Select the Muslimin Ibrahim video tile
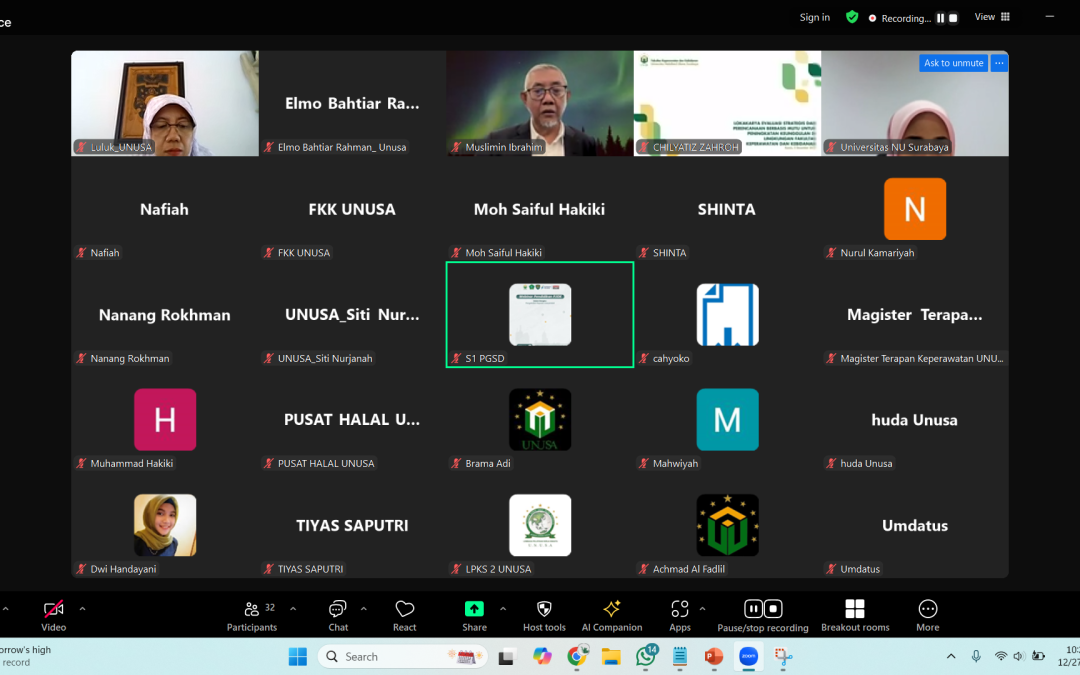Image resolution: width=1080 pixels, height=675 pixels. (540, 103)
